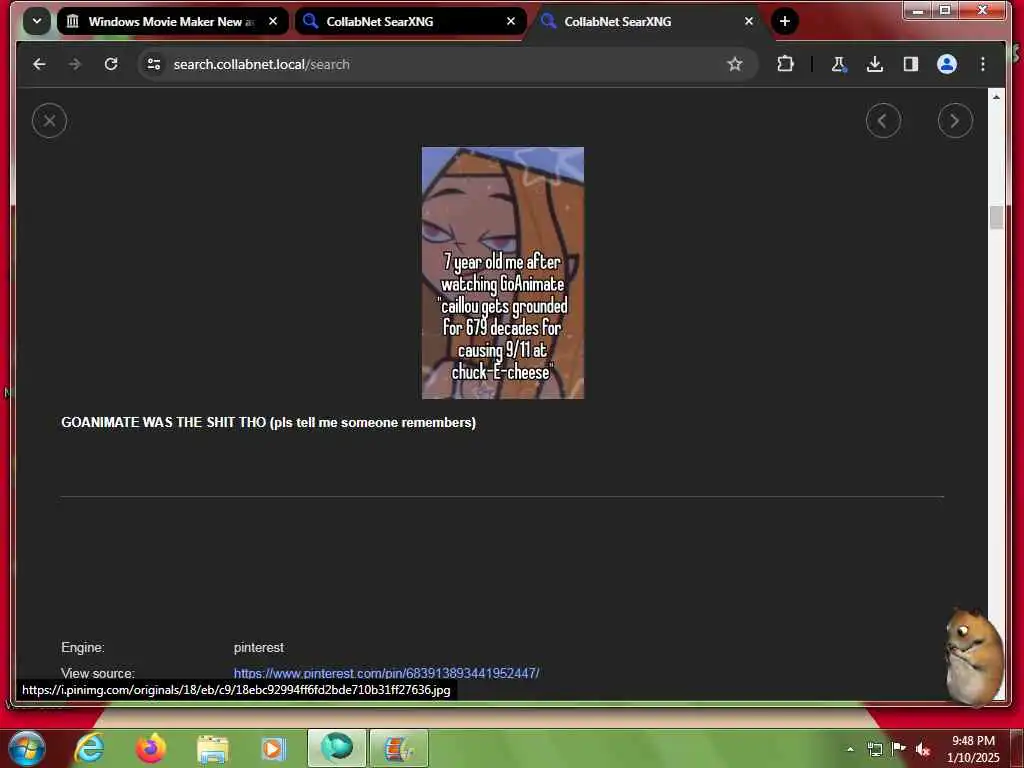Close the Windows Movie Maker tab
Image resolution: width=1024 pixels, height=768 pixels.
pyautogui.click(x=273, y=22)
